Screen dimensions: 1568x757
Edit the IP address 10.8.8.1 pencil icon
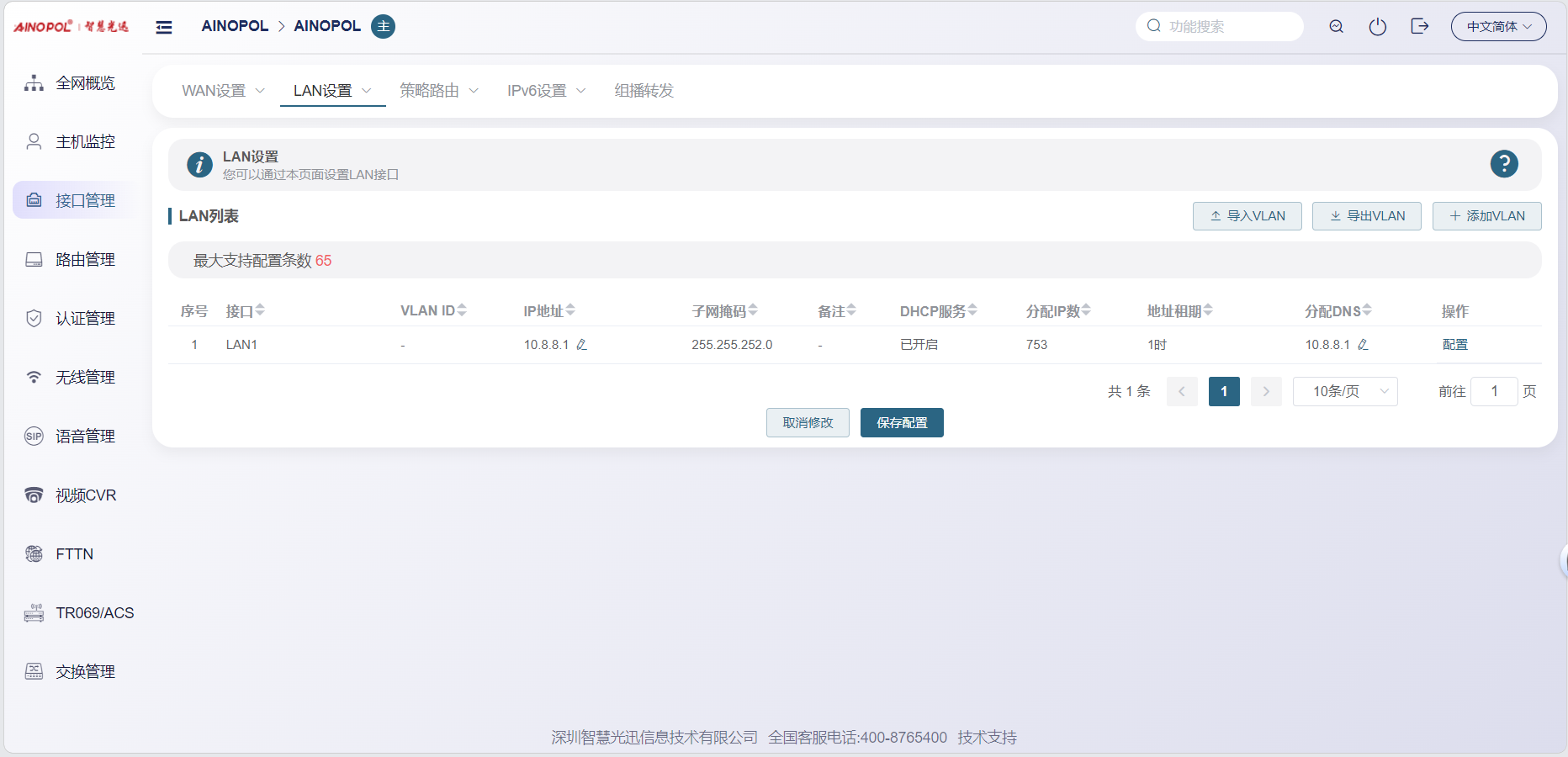(x=581, y=345)
